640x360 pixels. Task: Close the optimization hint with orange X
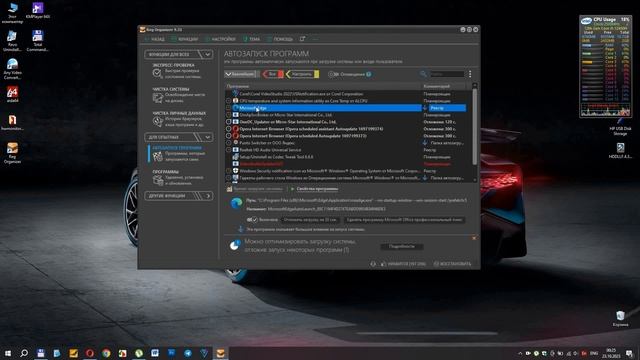[x=474, y=238]
